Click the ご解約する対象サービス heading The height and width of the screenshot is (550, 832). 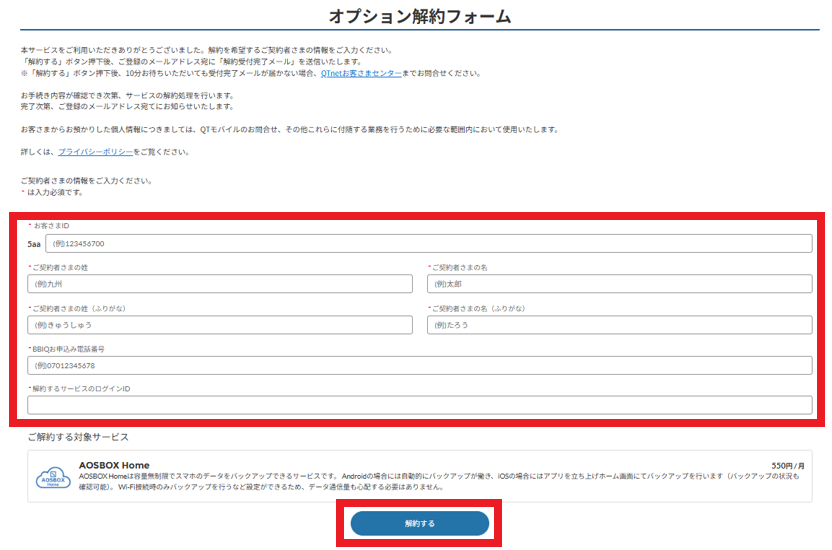(78, 437)
